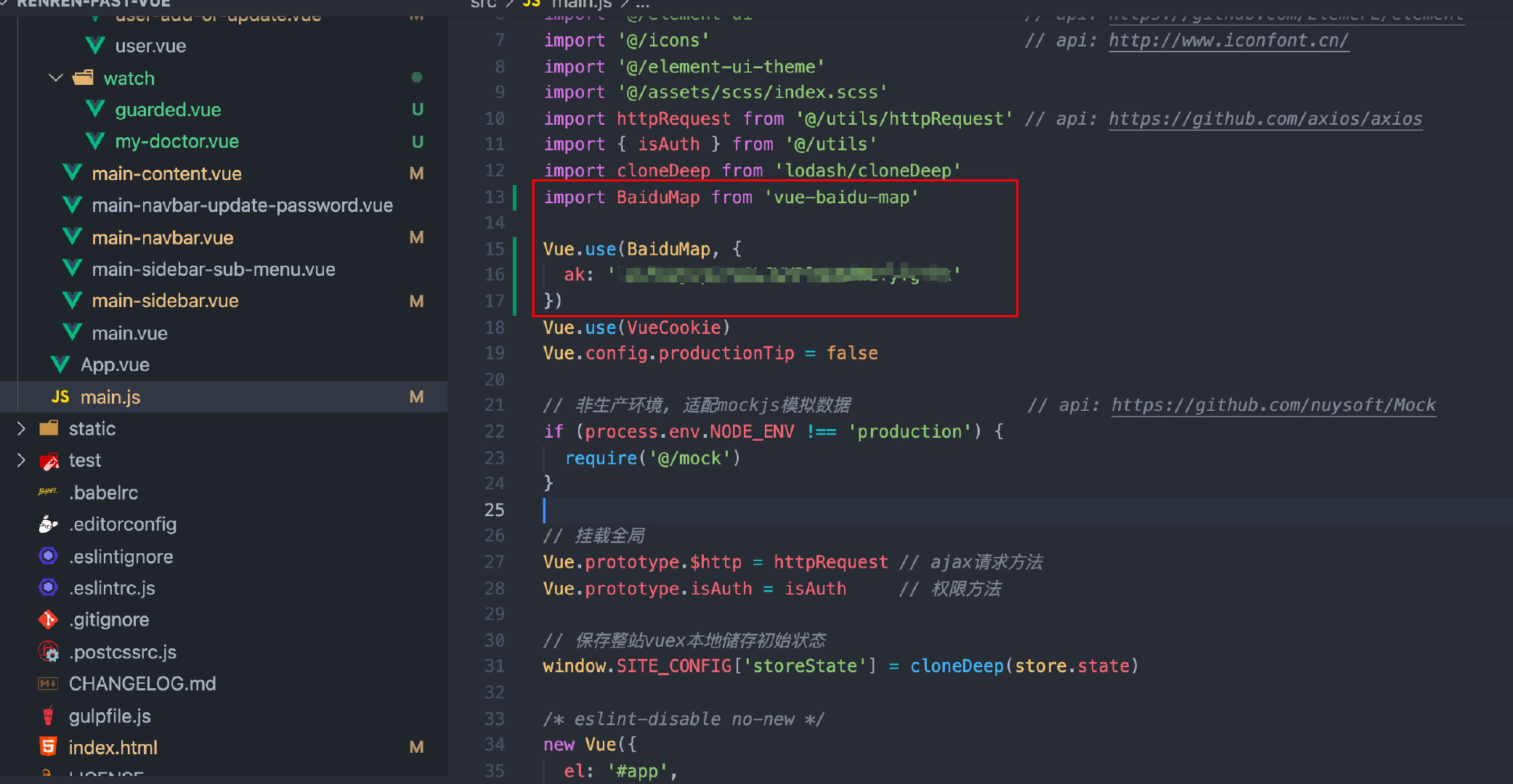Screen dimensions: 1513x784
Task: Open user.vue in the explorer
Action: [150, 46]
